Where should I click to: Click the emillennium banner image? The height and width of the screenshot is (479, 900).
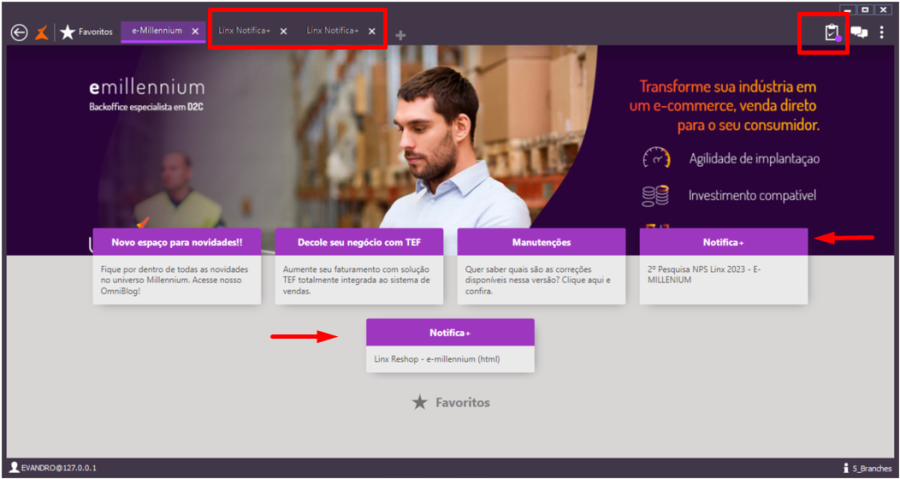(x=450, y=150)
